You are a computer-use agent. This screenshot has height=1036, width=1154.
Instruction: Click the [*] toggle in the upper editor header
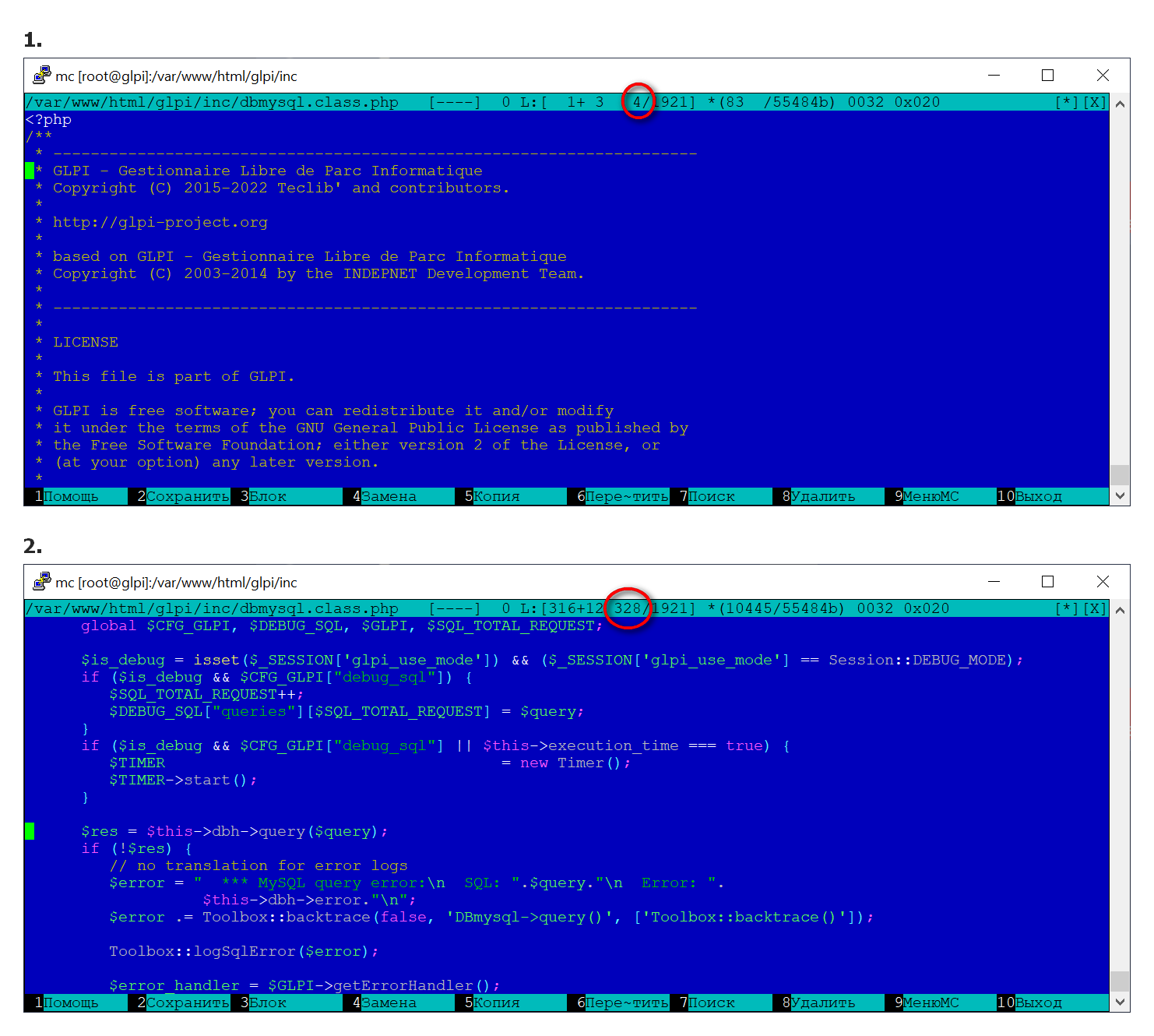(1067, 102)
